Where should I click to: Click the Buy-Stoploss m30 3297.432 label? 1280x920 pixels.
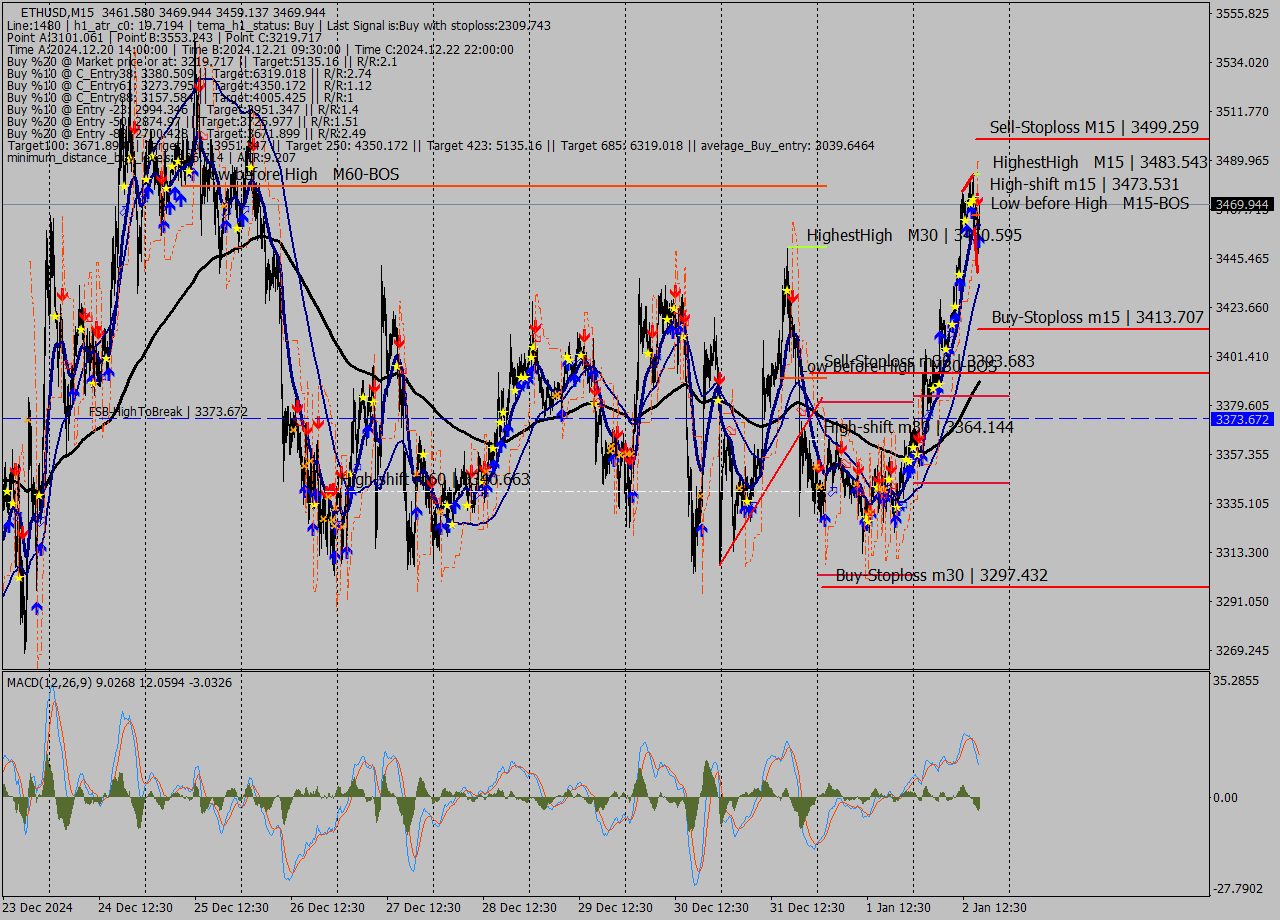pyautogui.click(x=941, y=575)
